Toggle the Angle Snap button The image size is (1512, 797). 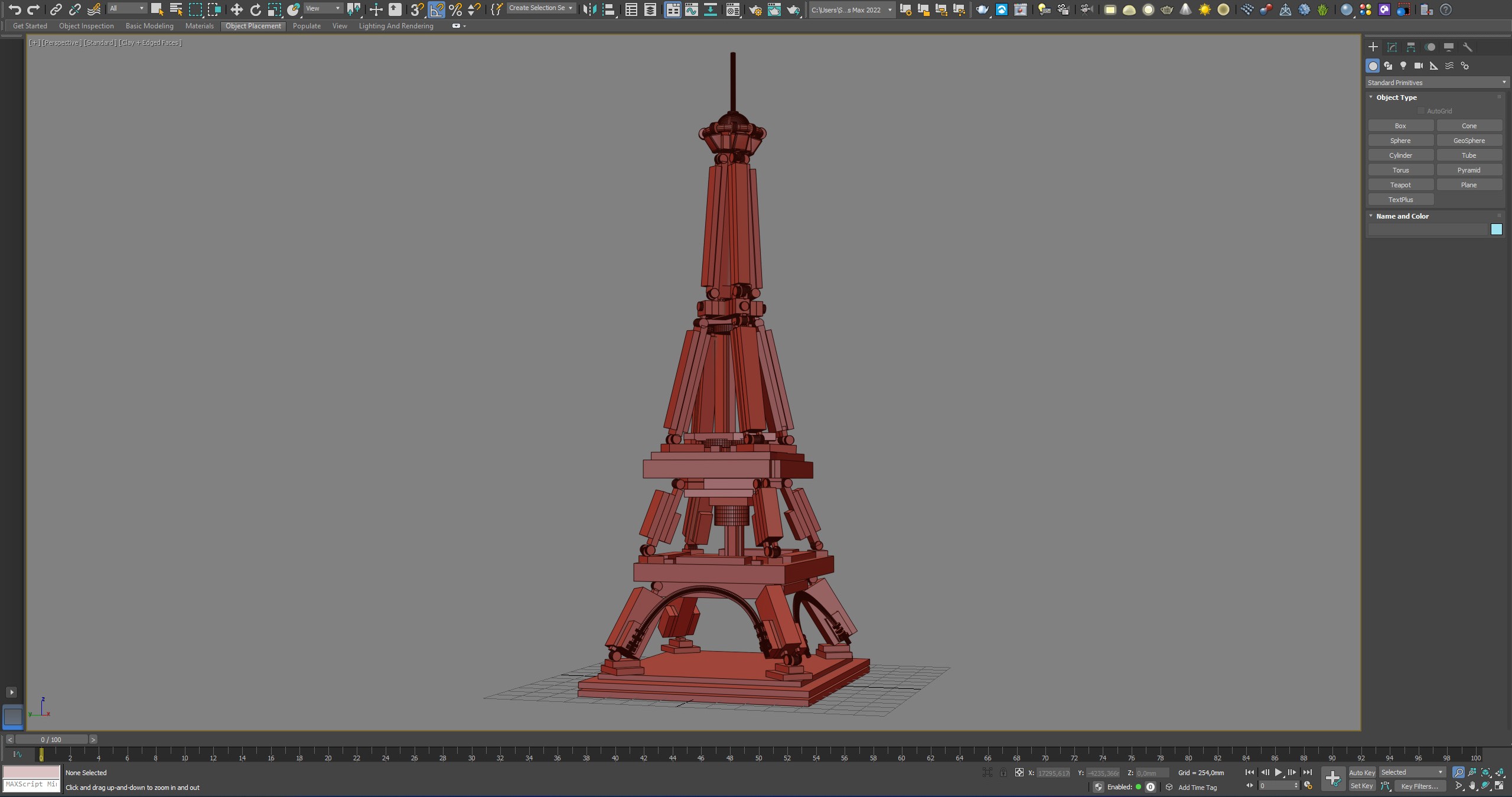436,9
